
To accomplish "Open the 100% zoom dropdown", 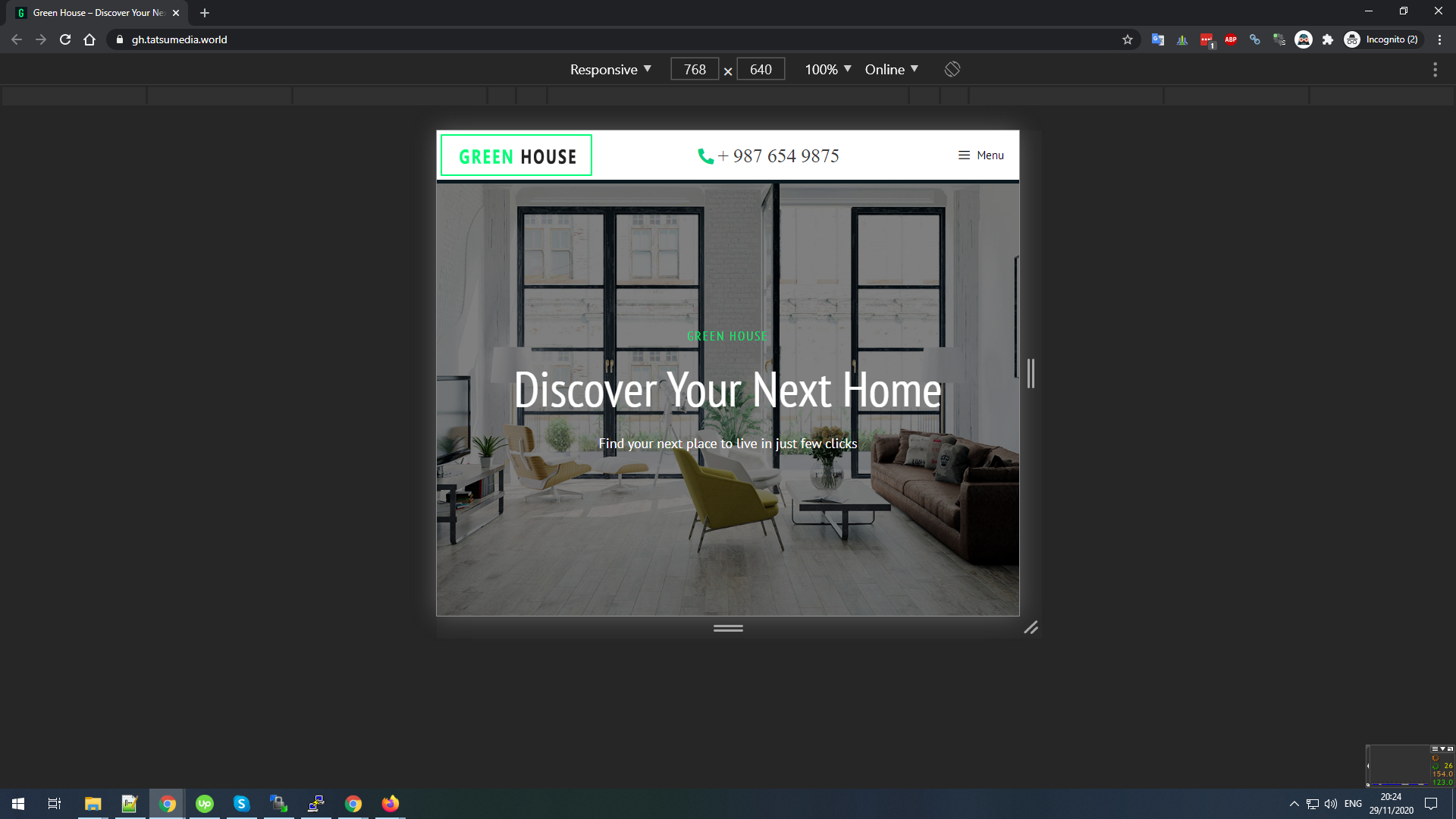I will point(826,69).
